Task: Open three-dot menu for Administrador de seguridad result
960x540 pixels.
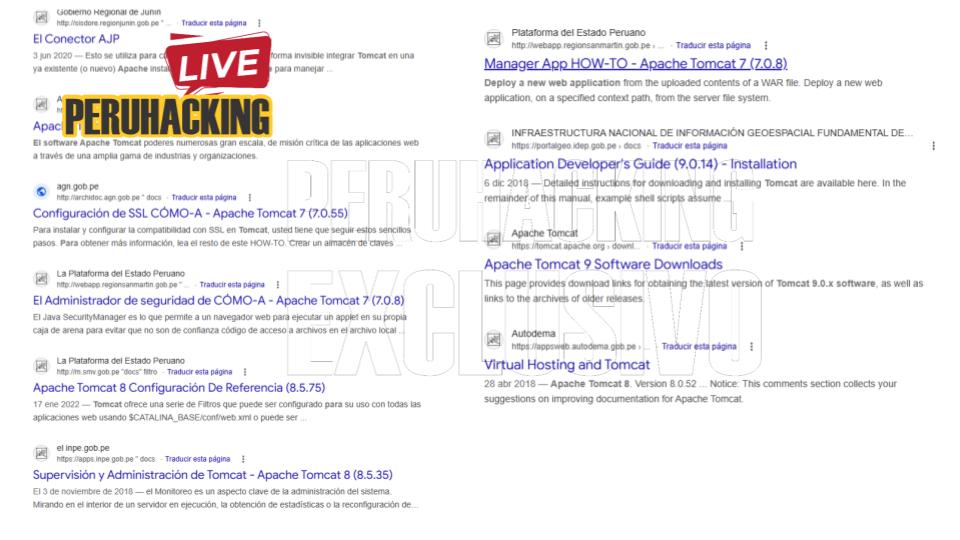Action: pyautogui.click(x=278, y=285)
